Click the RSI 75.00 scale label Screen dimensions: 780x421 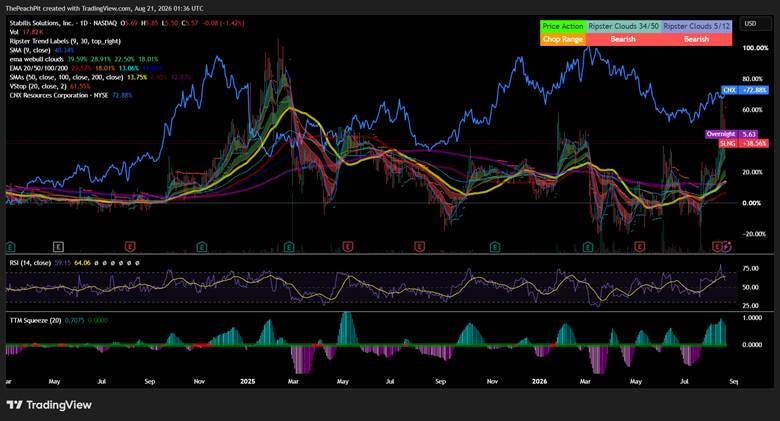click(750, 268)
